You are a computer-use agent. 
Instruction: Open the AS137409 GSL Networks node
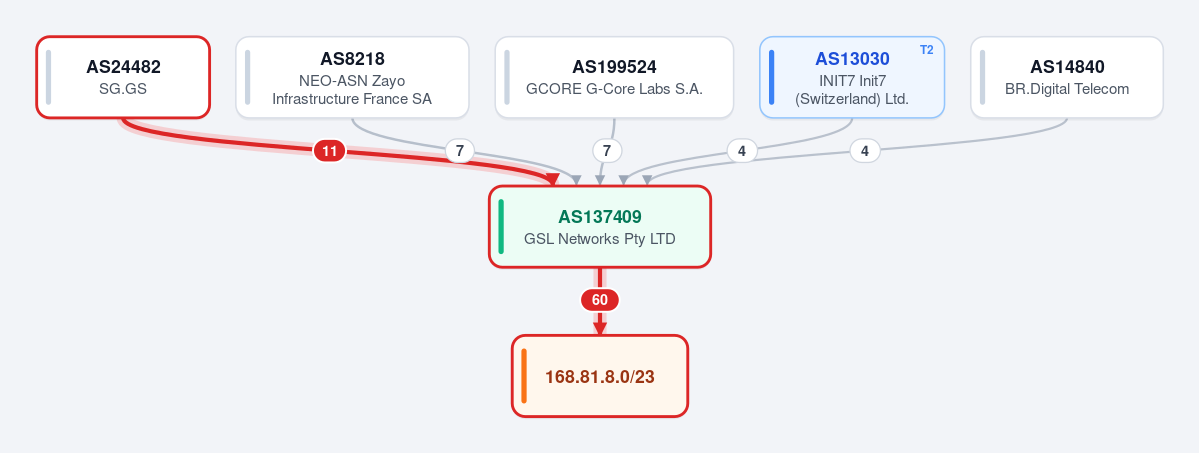600,226
